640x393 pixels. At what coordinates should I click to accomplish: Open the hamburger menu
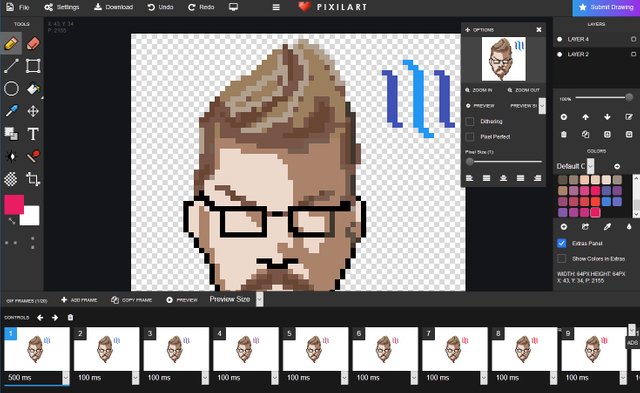276,7
